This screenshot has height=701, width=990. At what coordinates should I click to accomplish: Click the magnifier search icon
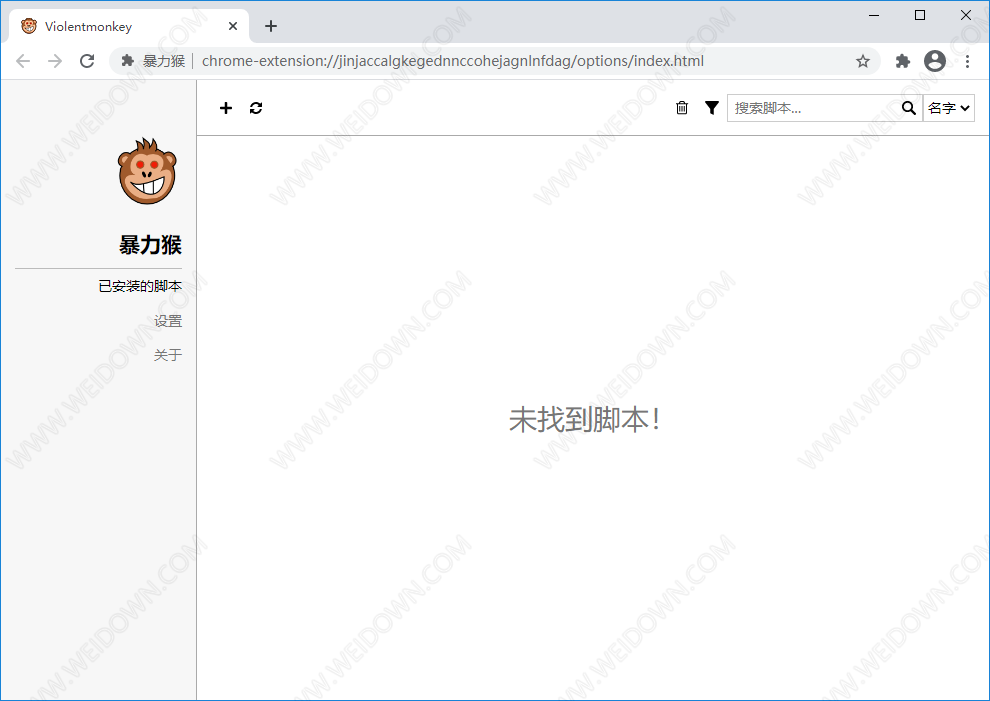coord(909,108)
